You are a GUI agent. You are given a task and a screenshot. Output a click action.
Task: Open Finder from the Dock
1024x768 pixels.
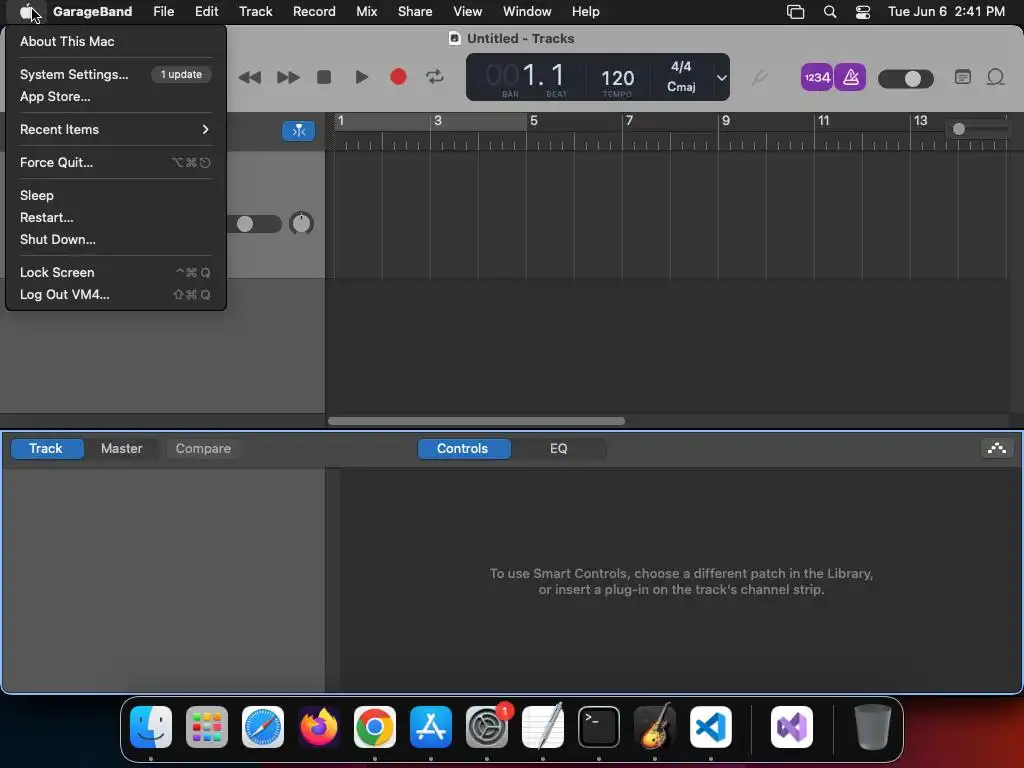(x=151, y=727)
